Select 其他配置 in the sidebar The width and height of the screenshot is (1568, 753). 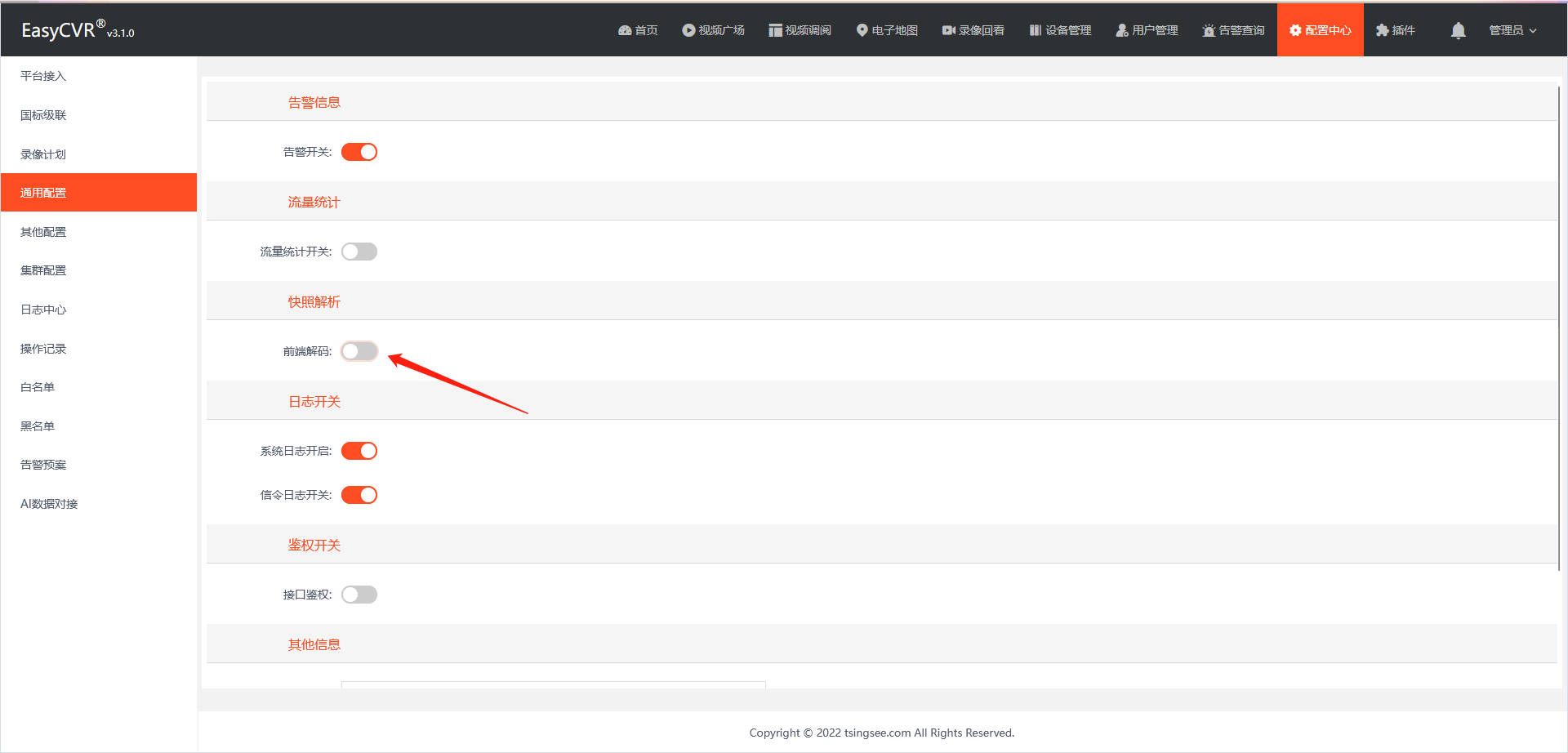point(99,232)
